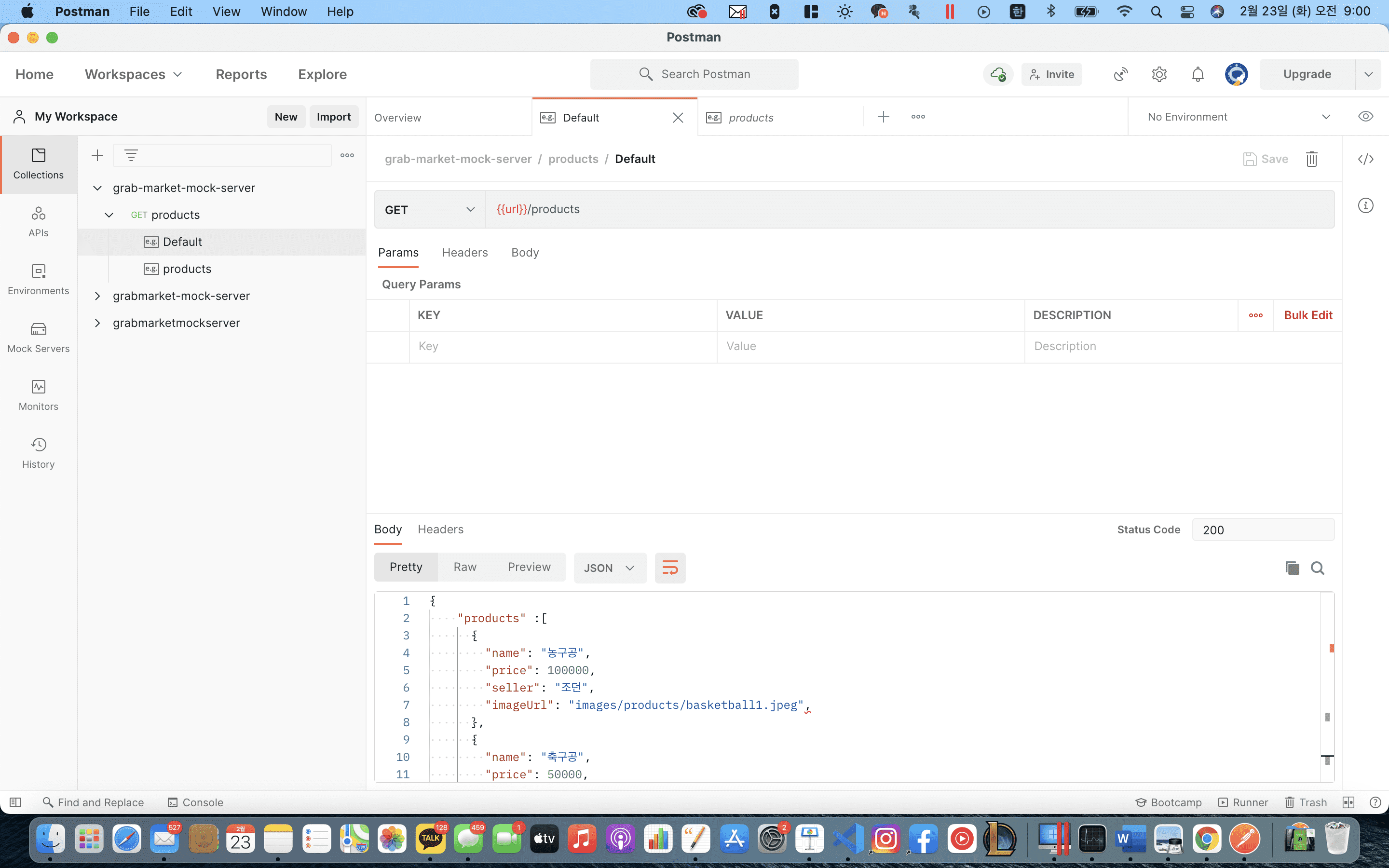Click the Status Code input field
1389x868 pixels.
coord(1263,530)
